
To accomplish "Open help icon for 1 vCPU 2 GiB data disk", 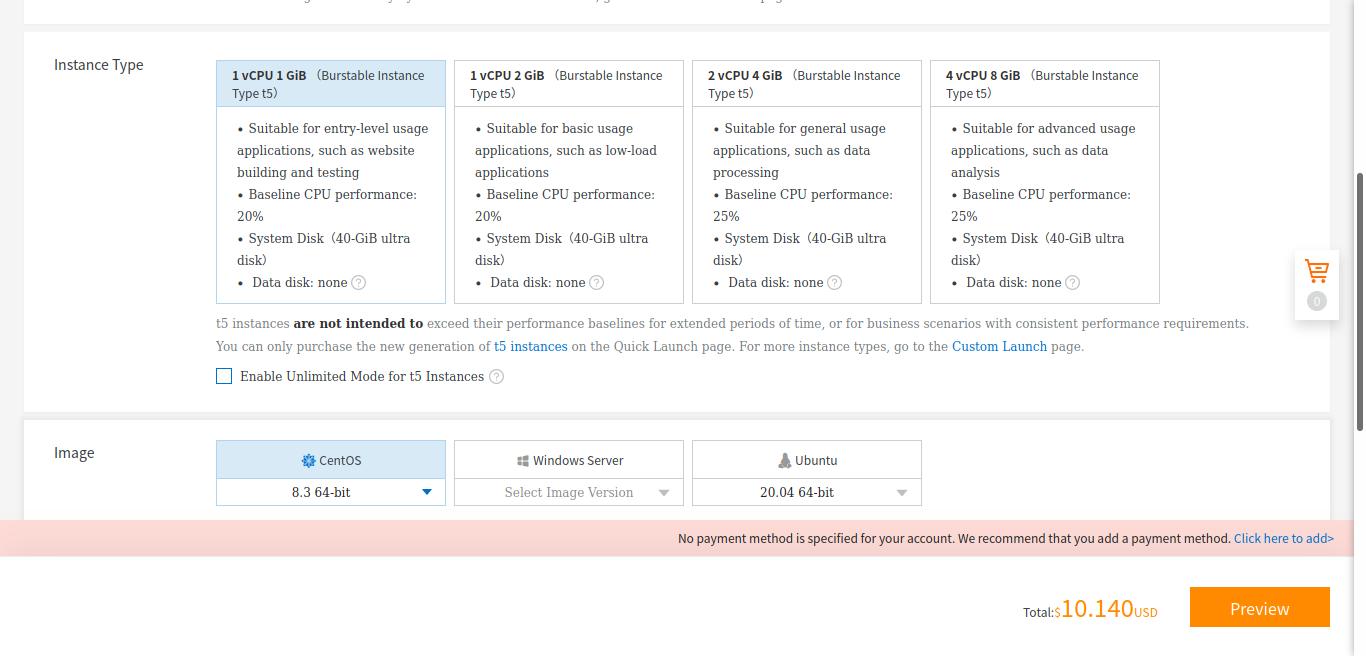I will click(x=597, y=283).
